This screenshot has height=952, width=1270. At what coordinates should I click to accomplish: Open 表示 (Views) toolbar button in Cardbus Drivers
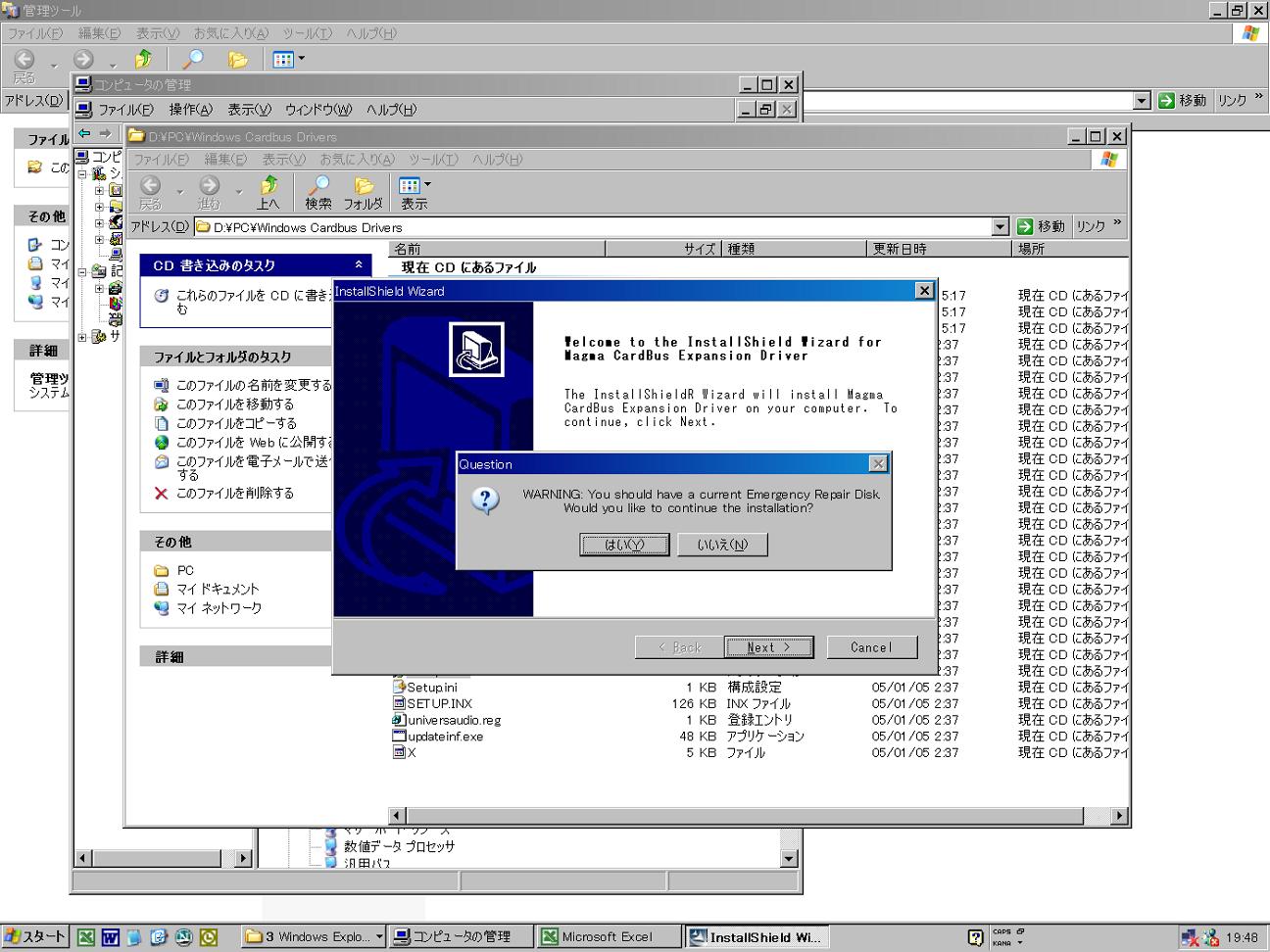(x=414, y=192)
